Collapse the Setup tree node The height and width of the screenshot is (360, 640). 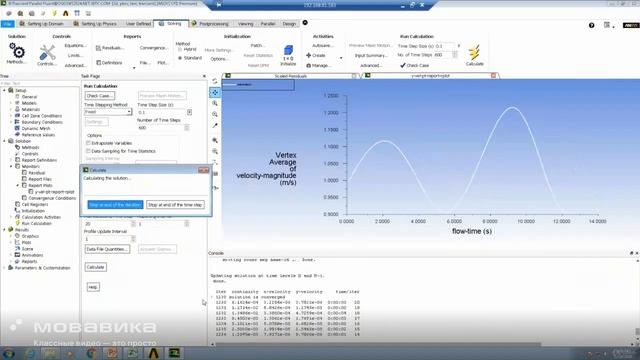click(x=4, y=90)
